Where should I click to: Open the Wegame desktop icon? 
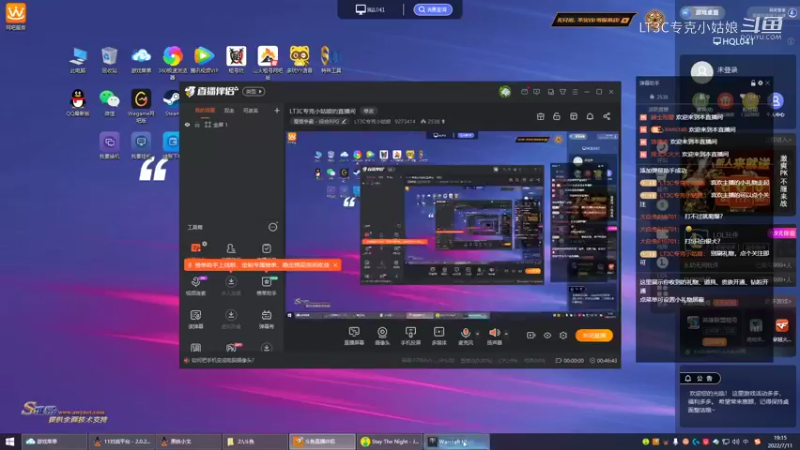[x=141, y=106]
